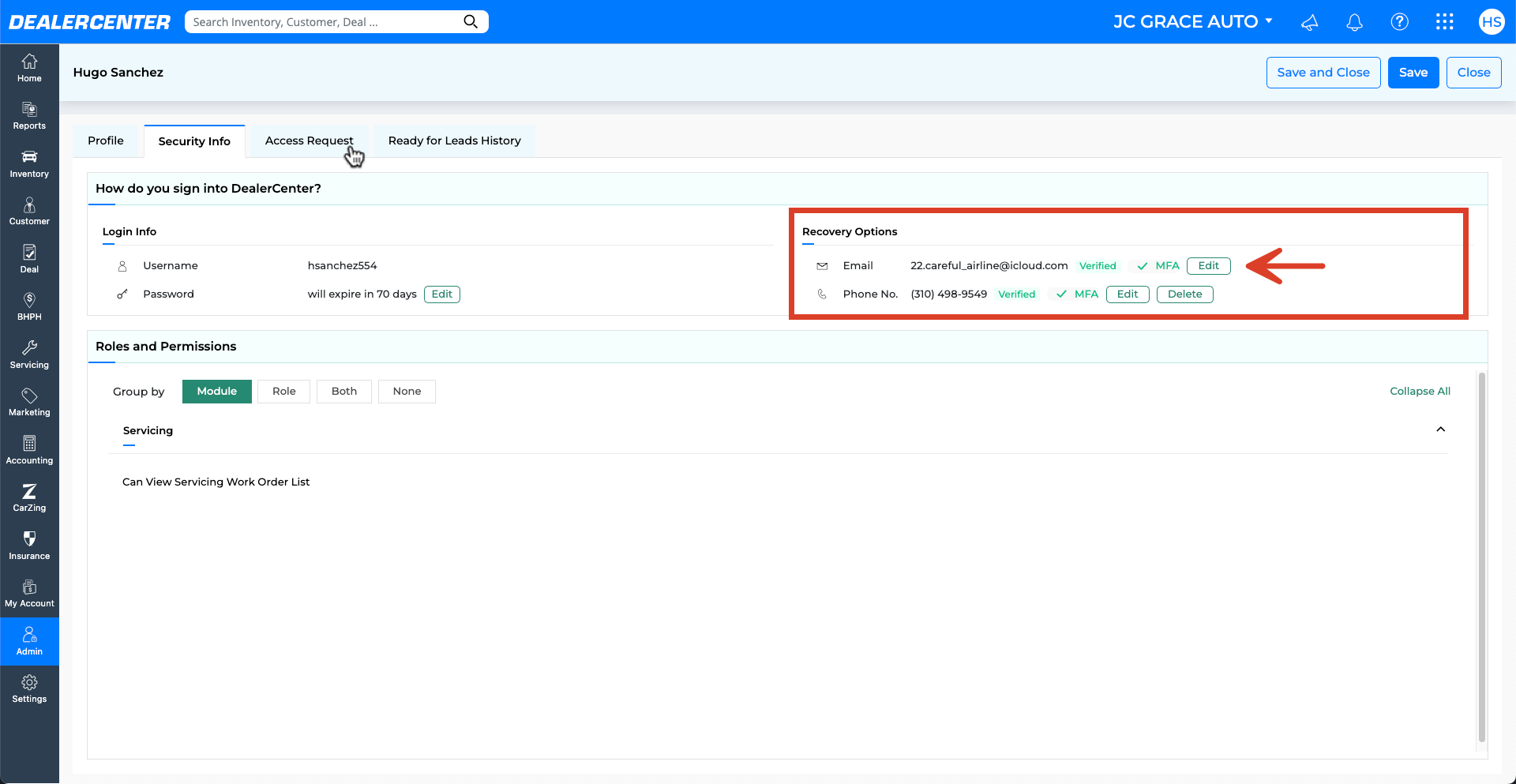Open the notifications bell
Image resolution: width=1516 pixels, height=784 pixels.
pos(1354,22)
